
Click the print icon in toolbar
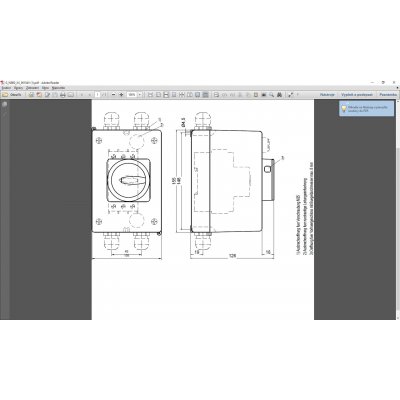[x=63, y=95]
